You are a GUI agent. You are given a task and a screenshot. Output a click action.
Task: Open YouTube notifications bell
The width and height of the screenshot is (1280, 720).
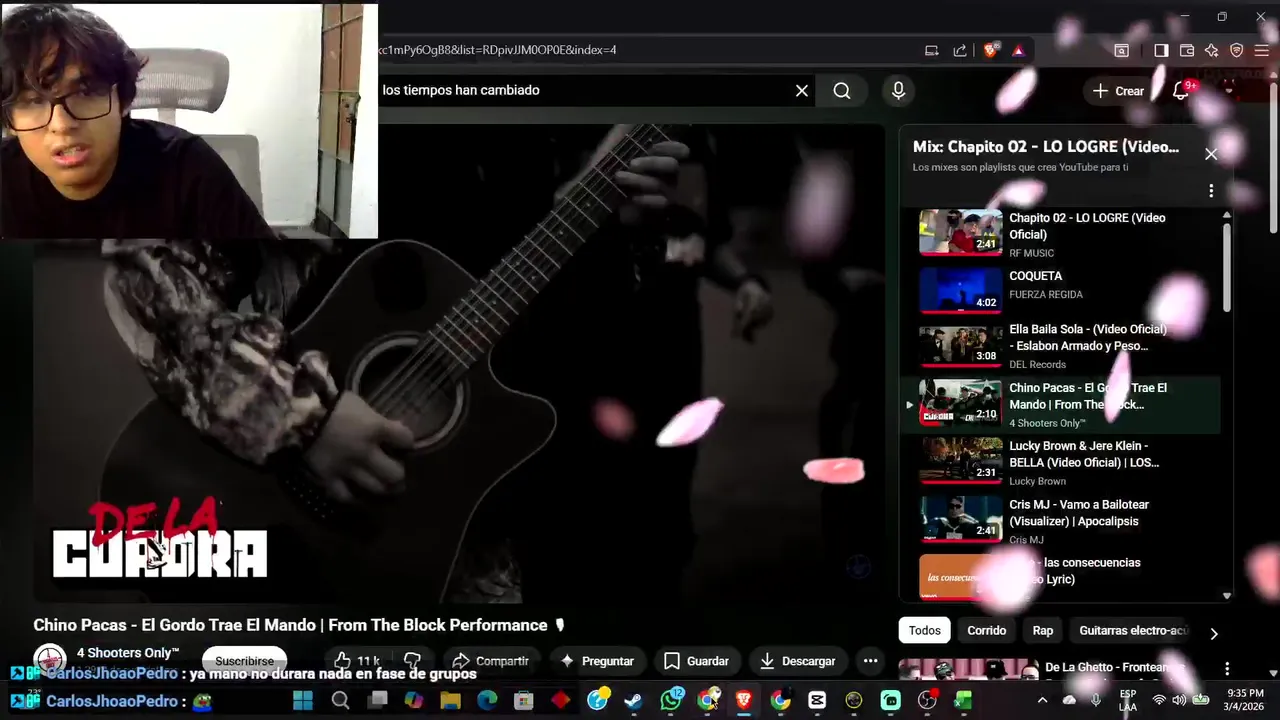(x=1181, y=91)
